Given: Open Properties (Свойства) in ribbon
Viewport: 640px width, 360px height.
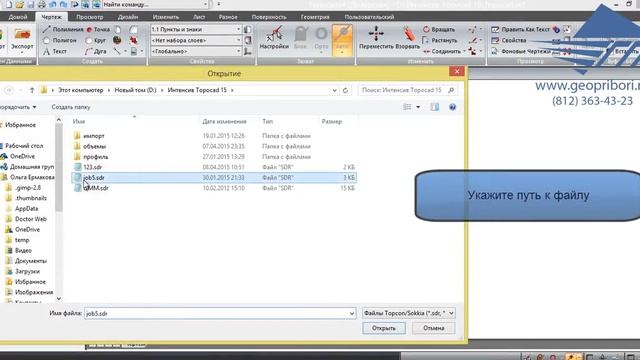Looking at the screenshot, I should click(509, 40).
